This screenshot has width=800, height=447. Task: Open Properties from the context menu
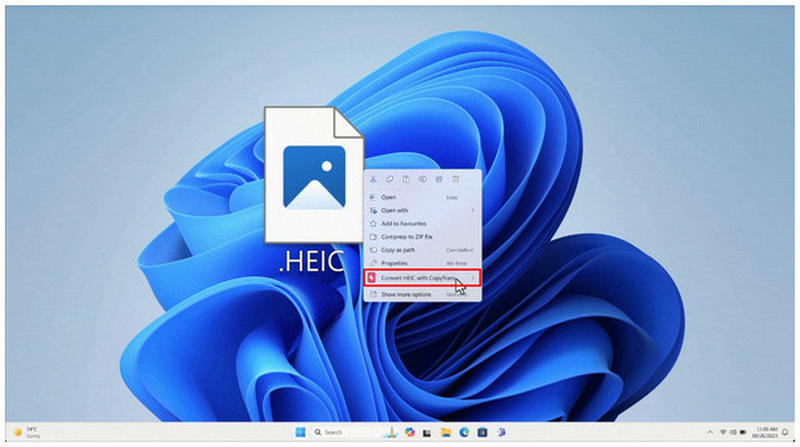[x=422, y=263]
